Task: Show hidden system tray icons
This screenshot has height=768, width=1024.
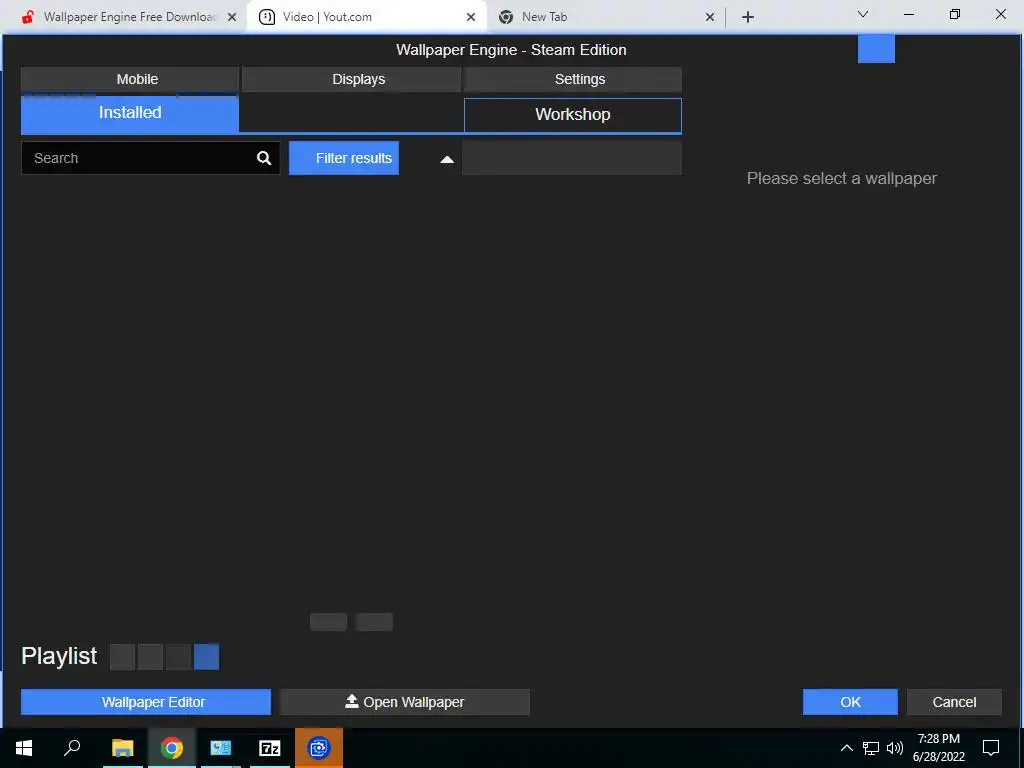Action: 846,748
